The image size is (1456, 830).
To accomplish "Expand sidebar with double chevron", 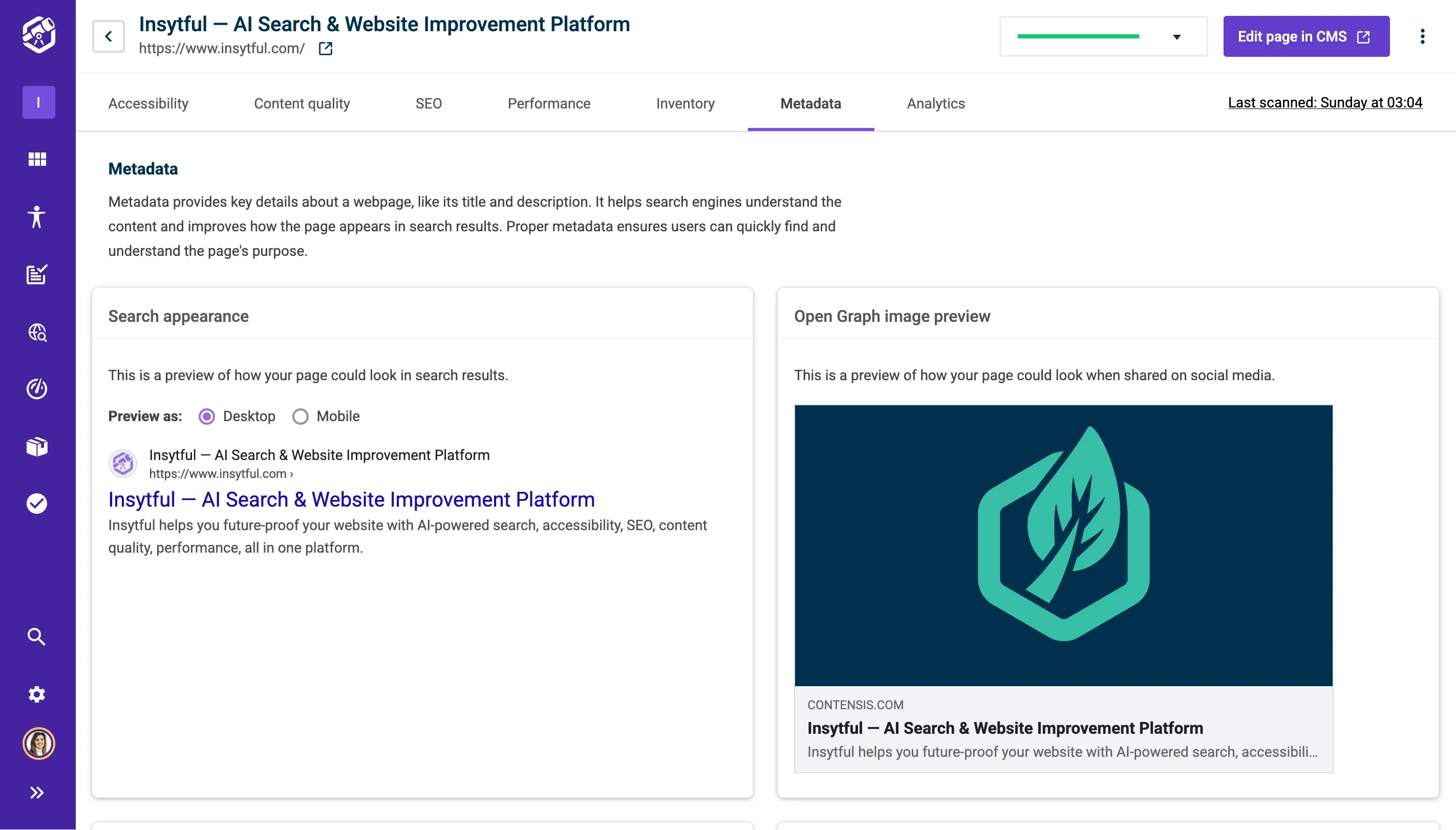I will point(37,793).
